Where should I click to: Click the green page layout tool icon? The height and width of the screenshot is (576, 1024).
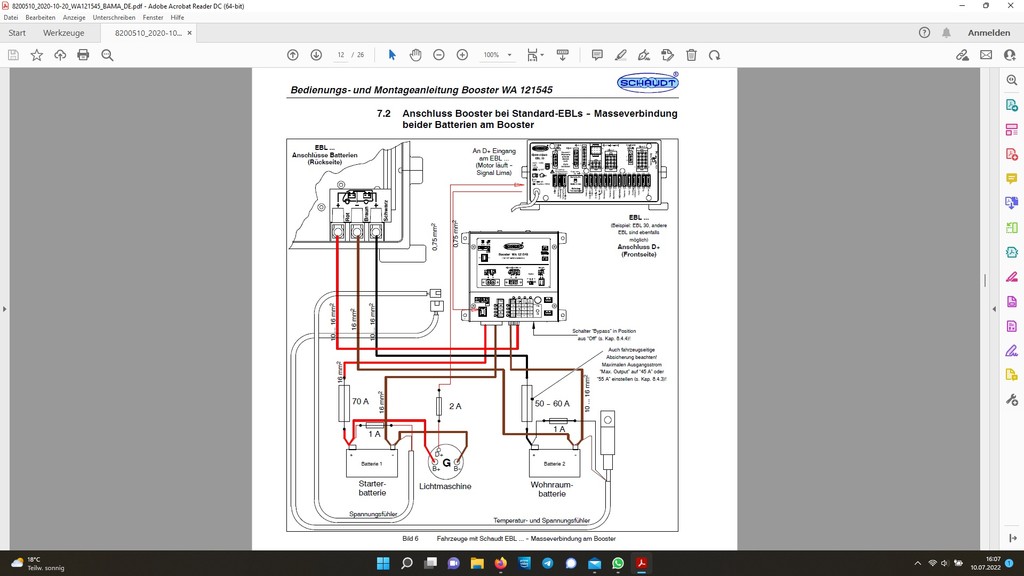pyautogui.click(x=1012, y=228)
